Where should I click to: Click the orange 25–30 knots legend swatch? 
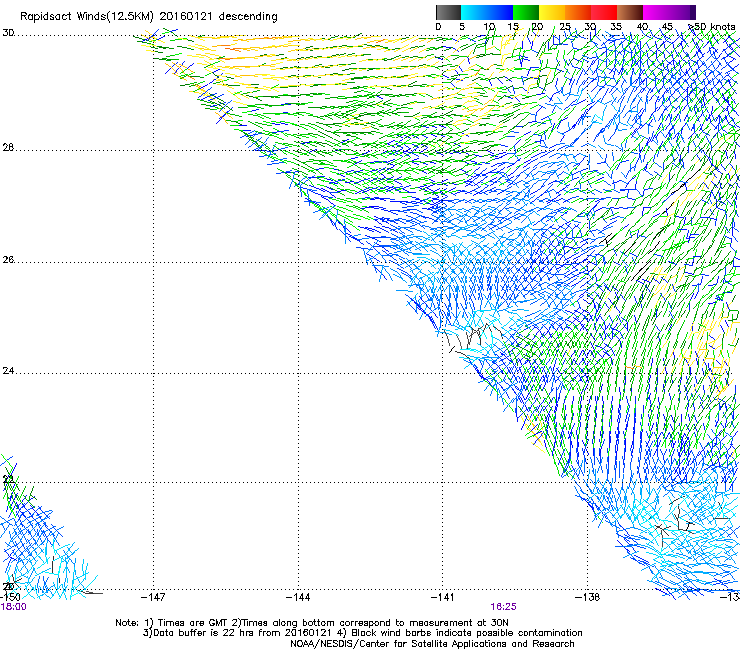pos(578,12)
